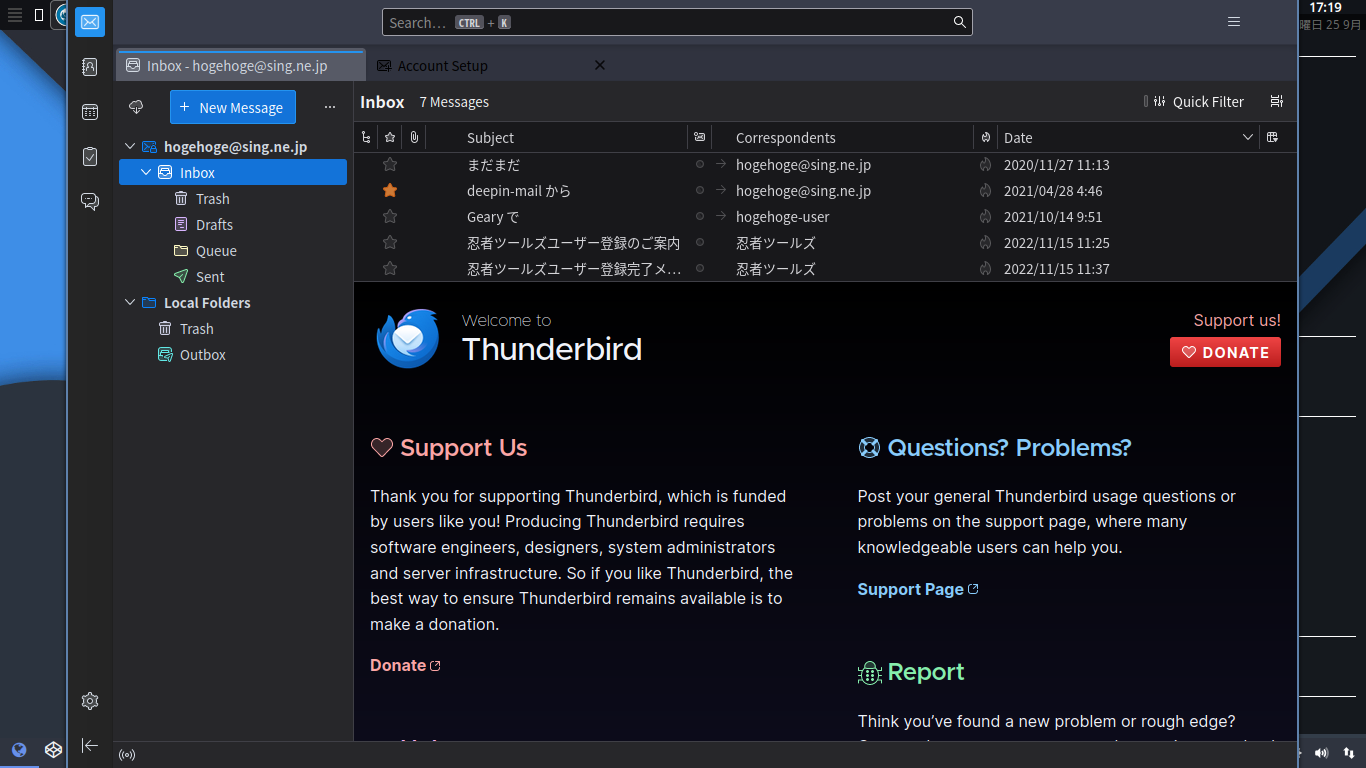Open the Thunderbird hamburger app menu

coord(1234,22)
